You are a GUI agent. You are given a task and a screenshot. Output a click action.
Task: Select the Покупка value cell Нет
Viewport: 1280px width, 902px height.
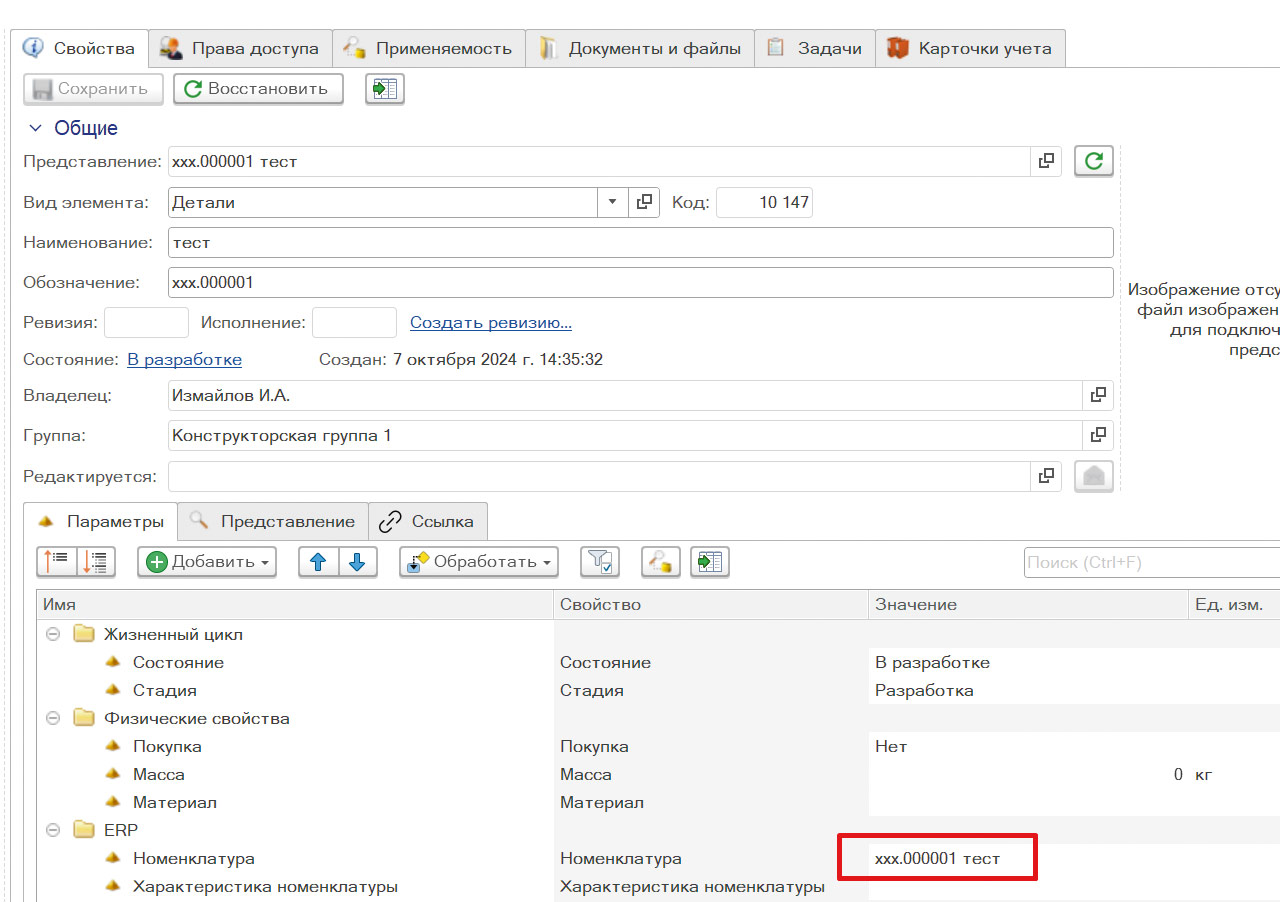[1028, 746]
